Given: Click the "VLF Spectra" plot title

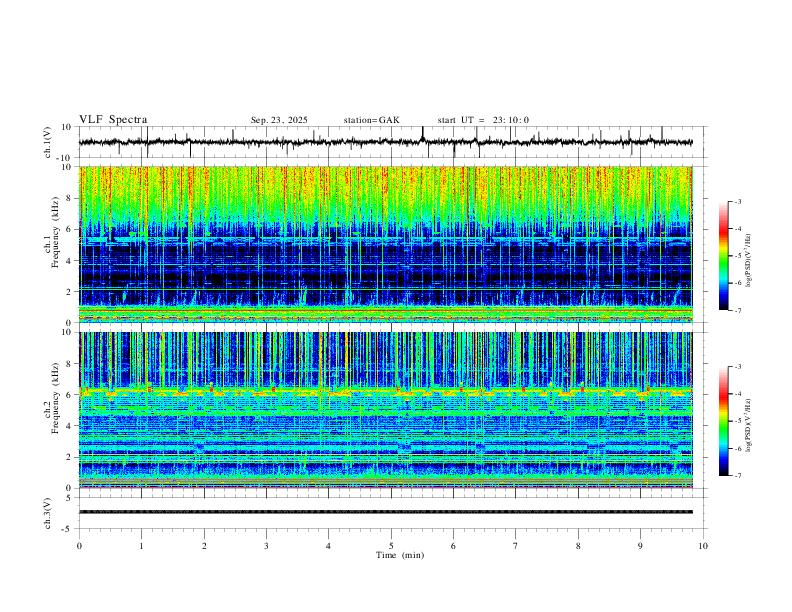Looking at the screenshot, I should point(113,120).
